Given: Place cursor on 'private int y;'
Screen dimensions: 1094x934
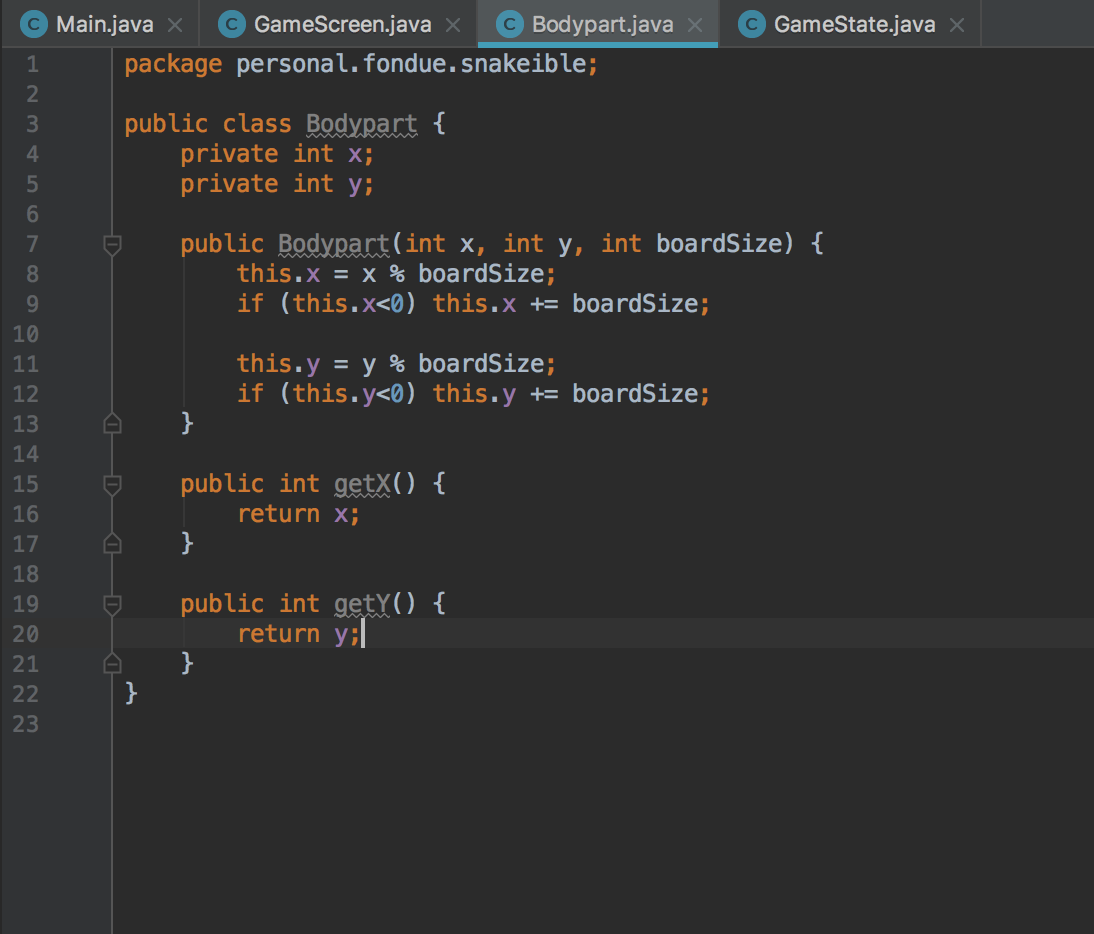Looking at the screenshot, I should coord(277,184).
